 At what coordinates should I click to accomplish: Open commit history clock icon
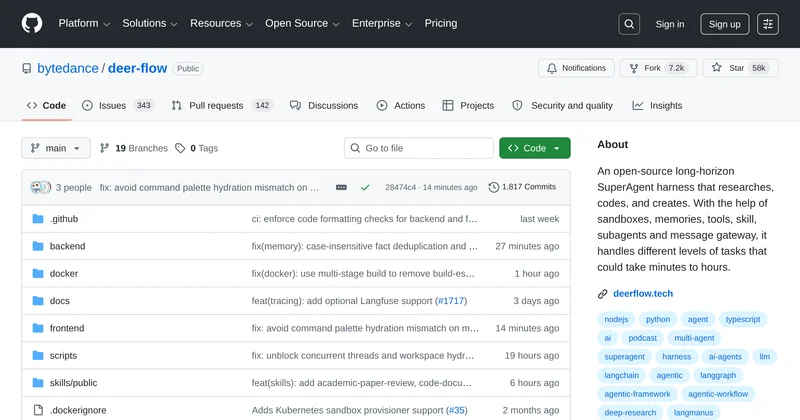(494, 187)
